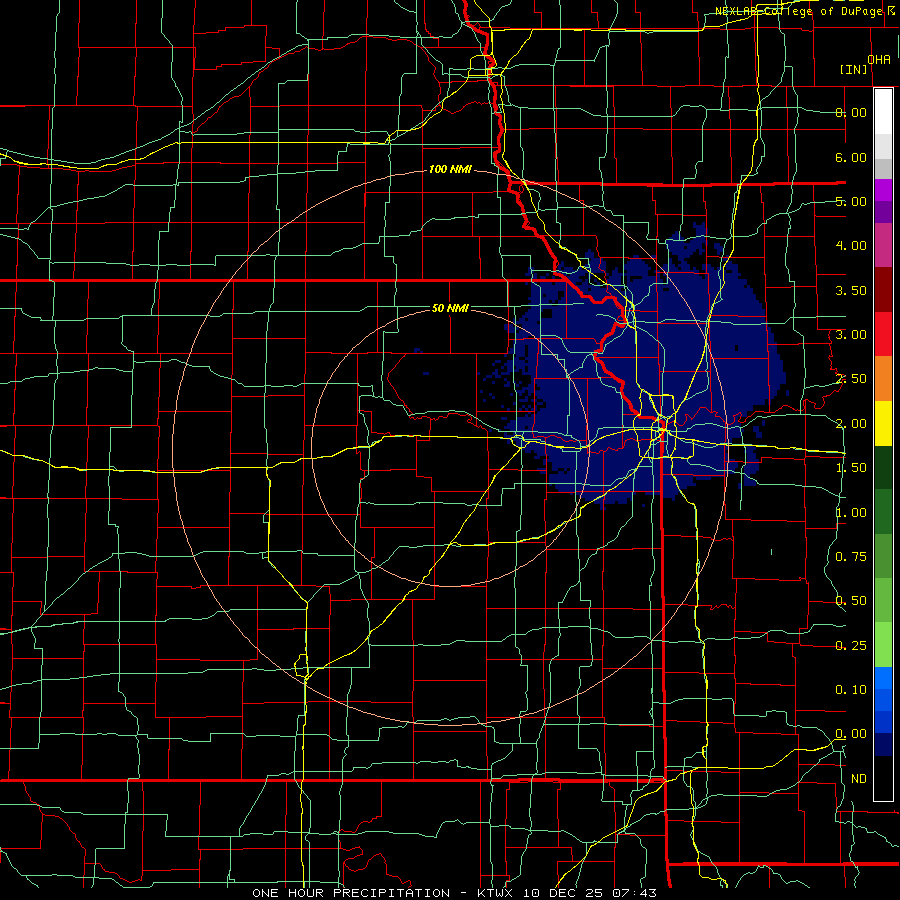
Task: Click the 1.00 legend value
Action: (851, 513)
